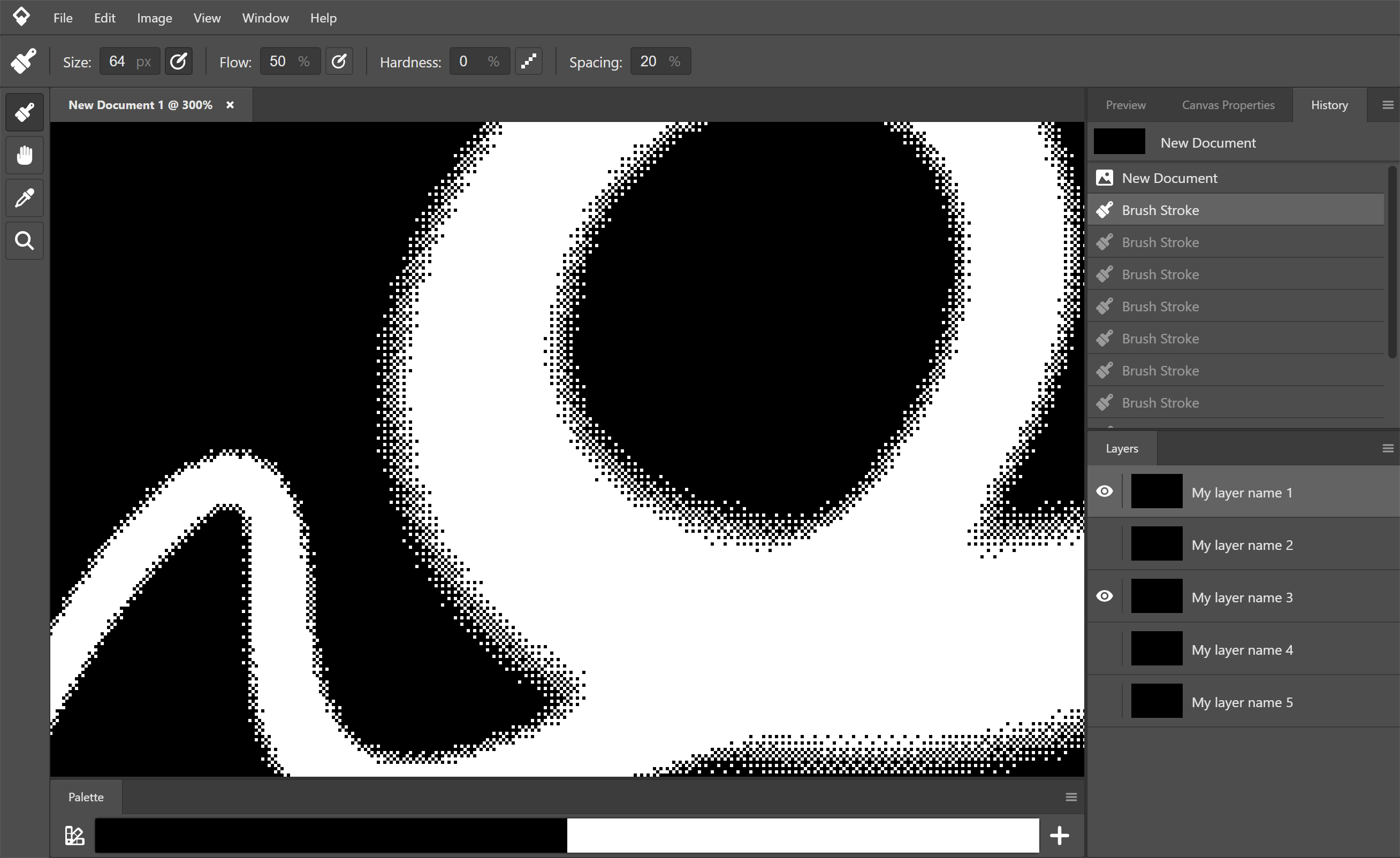
Task: Open the Palette panel hamburger menu
Action: pos(1070,796)
